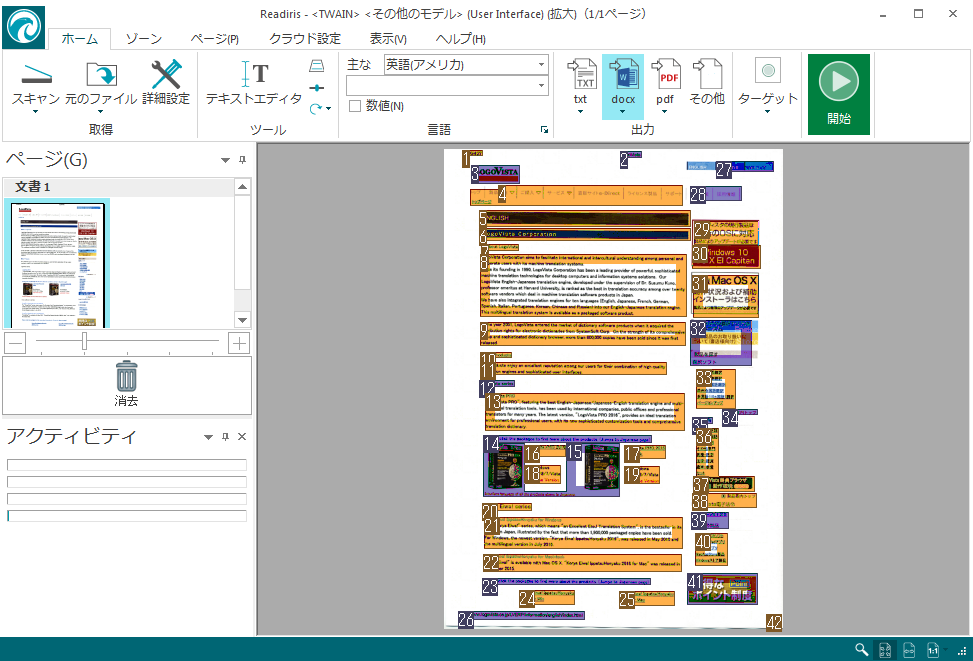Pin the ページ(G) panel
Viewport: 973px width, 661px height.
click(x=242, y=160)
